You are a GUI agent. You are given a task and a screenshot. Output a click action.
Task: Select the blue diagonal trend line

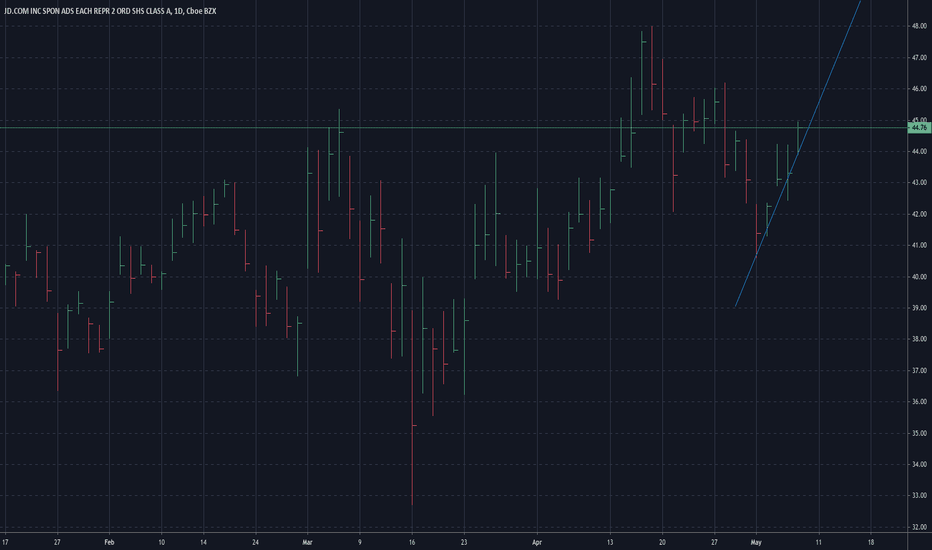[798, 153]
